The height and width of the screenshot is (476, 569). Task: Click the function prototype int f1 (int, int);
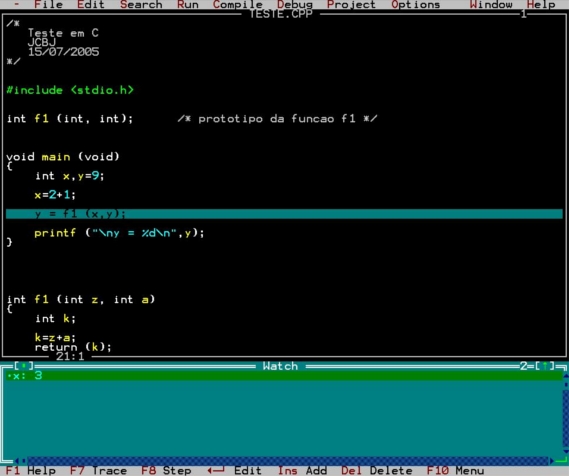pos(70,119)
